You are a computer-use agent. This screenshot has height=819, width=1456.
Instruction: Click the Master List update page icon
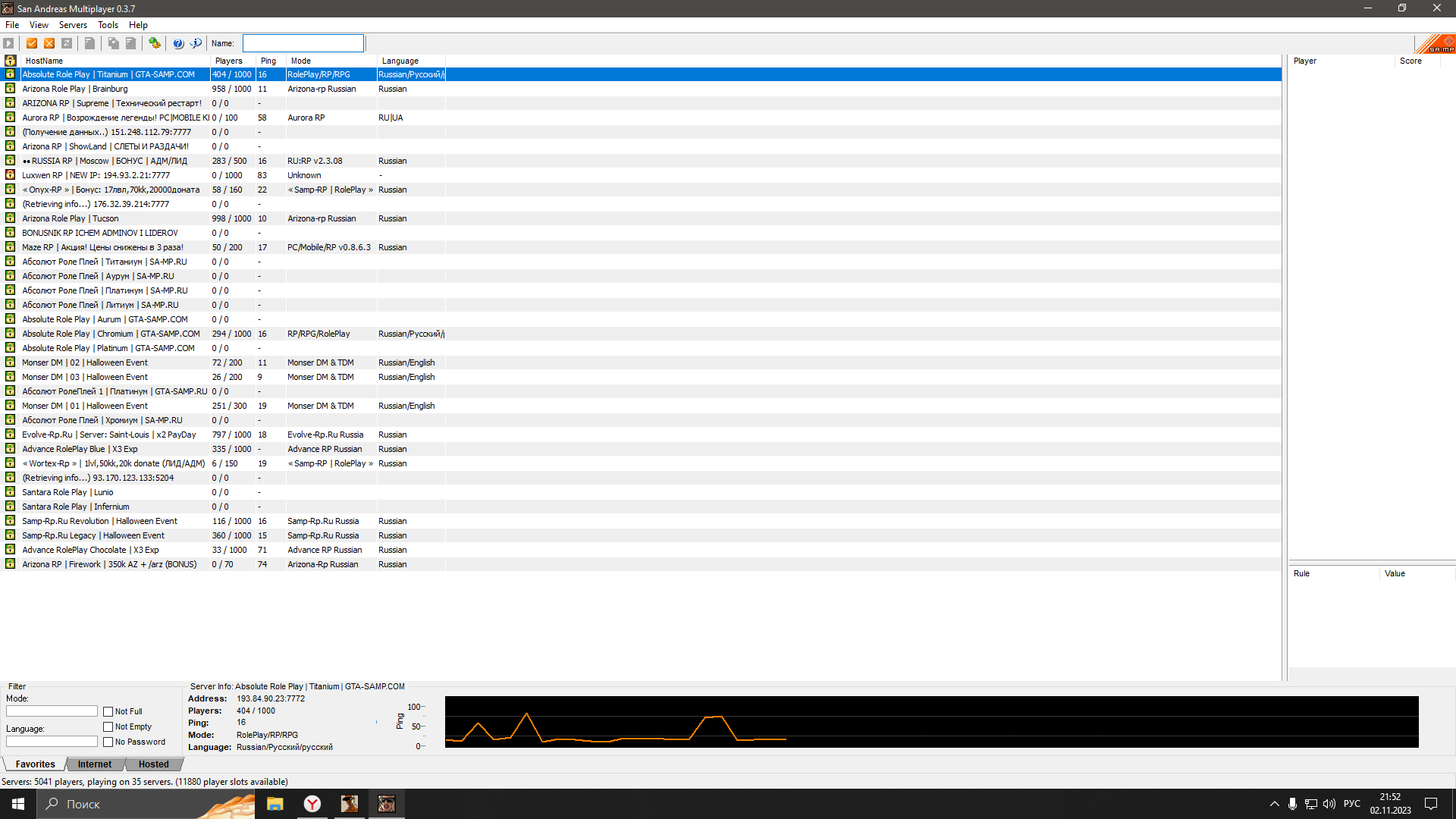(89, 43)
